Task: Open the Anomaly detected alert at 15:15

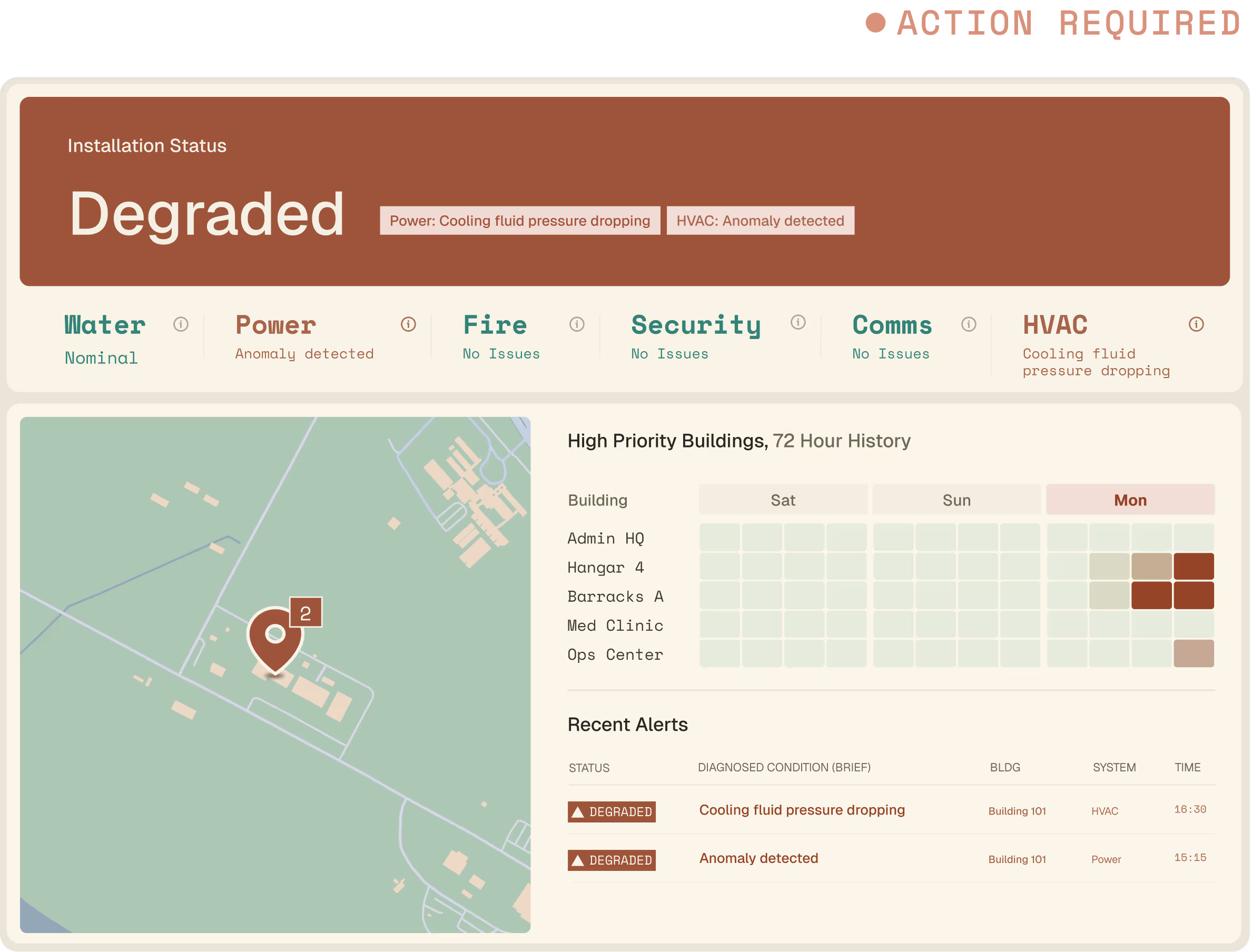Action: 758,858
